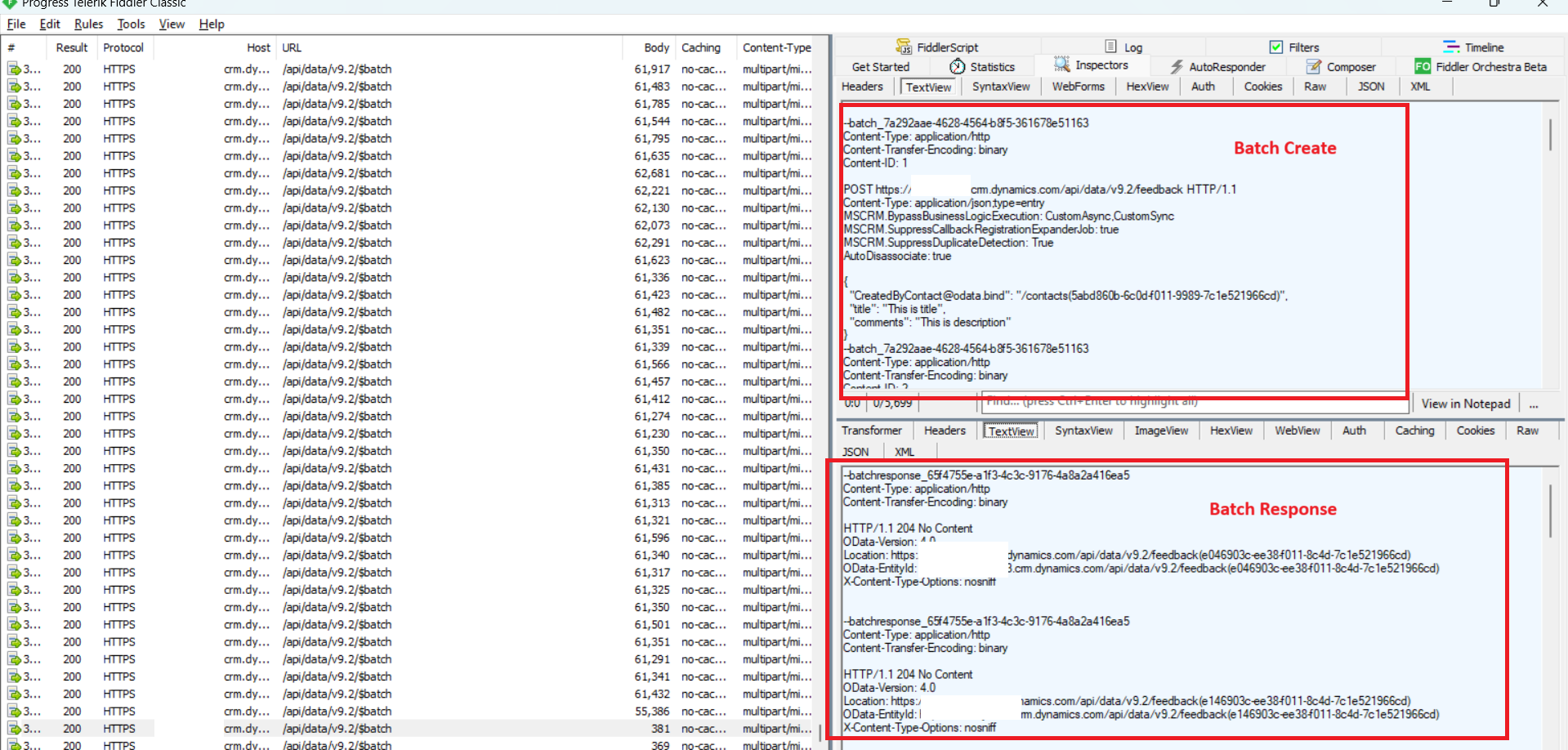This screenshot has height=750, width=1568.
Task: Click the ellipsis button beside View in Notepad
Action: (x=1534, y=404)
